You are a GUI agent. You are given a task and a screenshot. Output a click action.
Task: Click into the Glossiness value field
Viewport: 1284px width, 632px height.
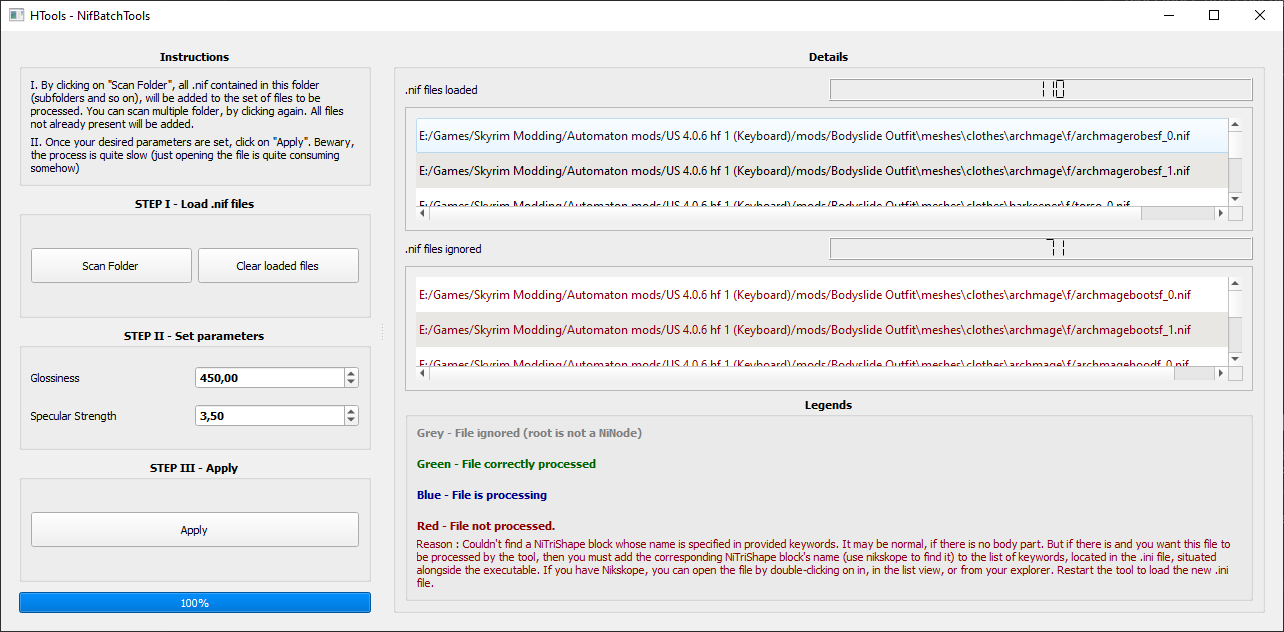[269, 378]
